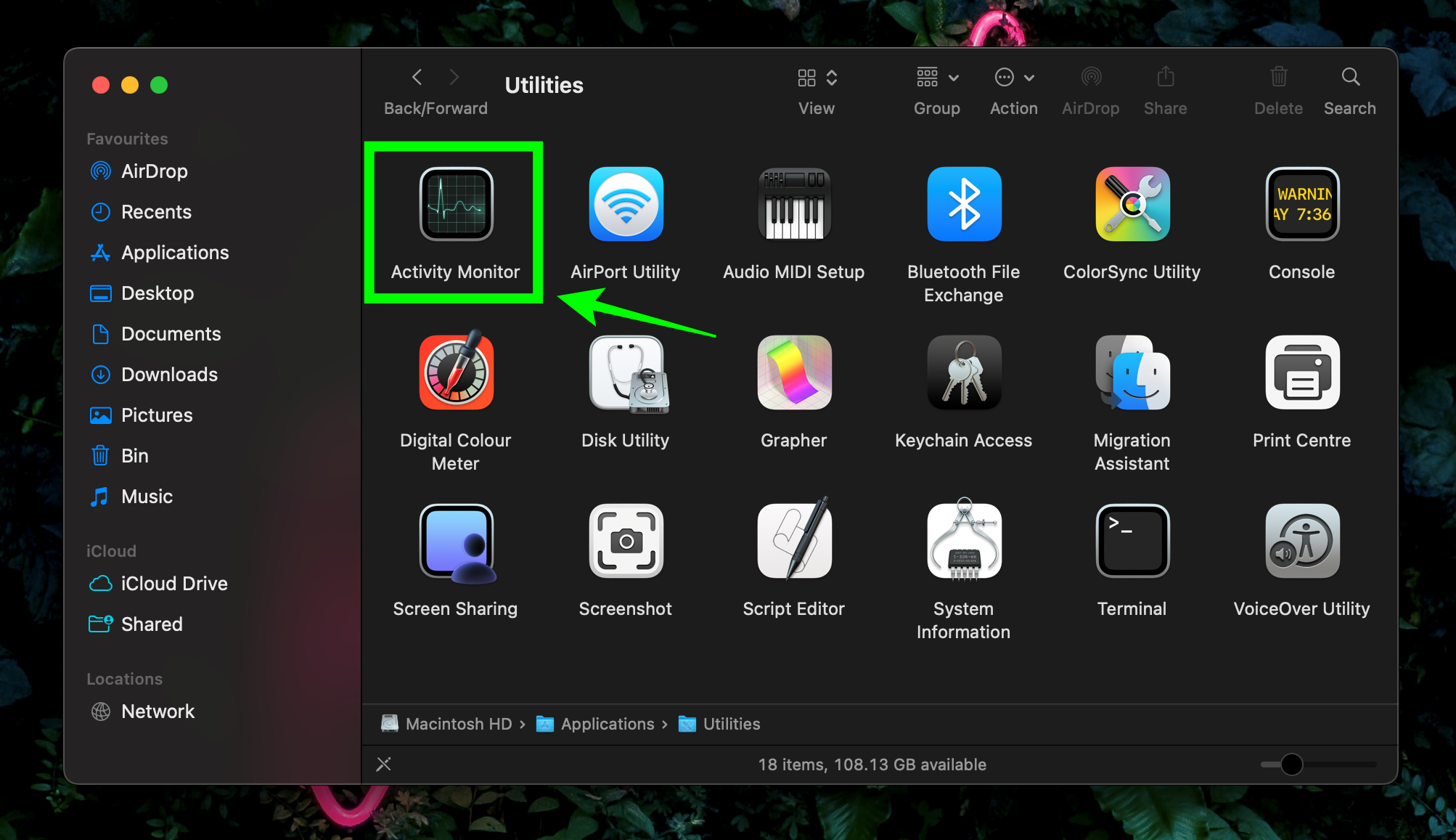
Task: Select the Console app icon
Action: 1302,204
